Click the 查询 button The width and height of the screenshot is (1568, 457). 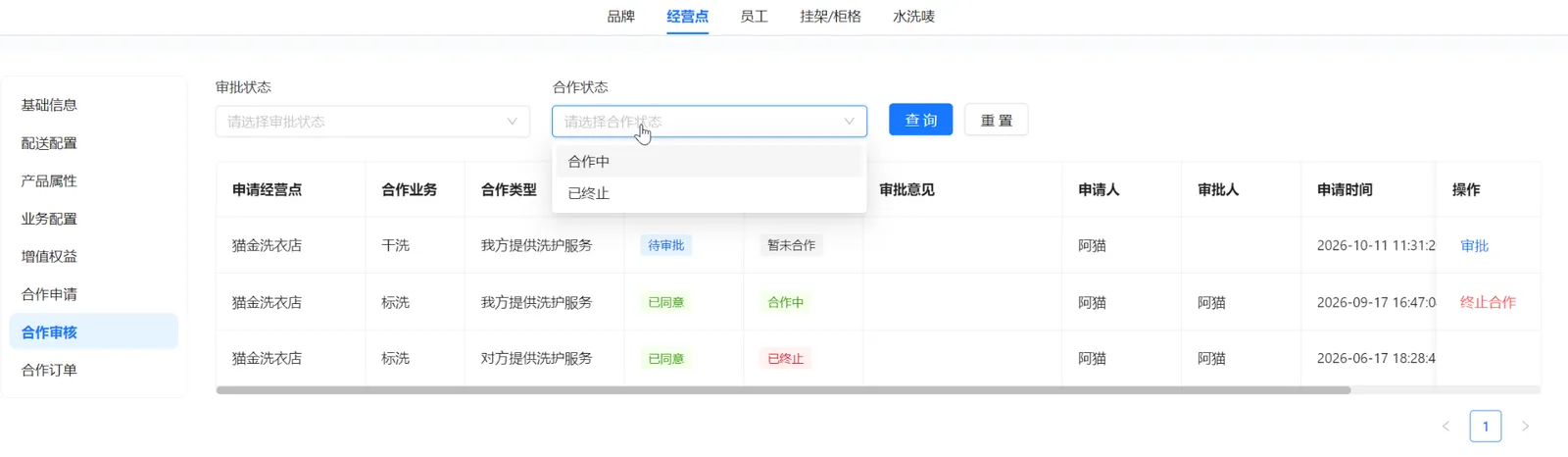click(920, 120)
